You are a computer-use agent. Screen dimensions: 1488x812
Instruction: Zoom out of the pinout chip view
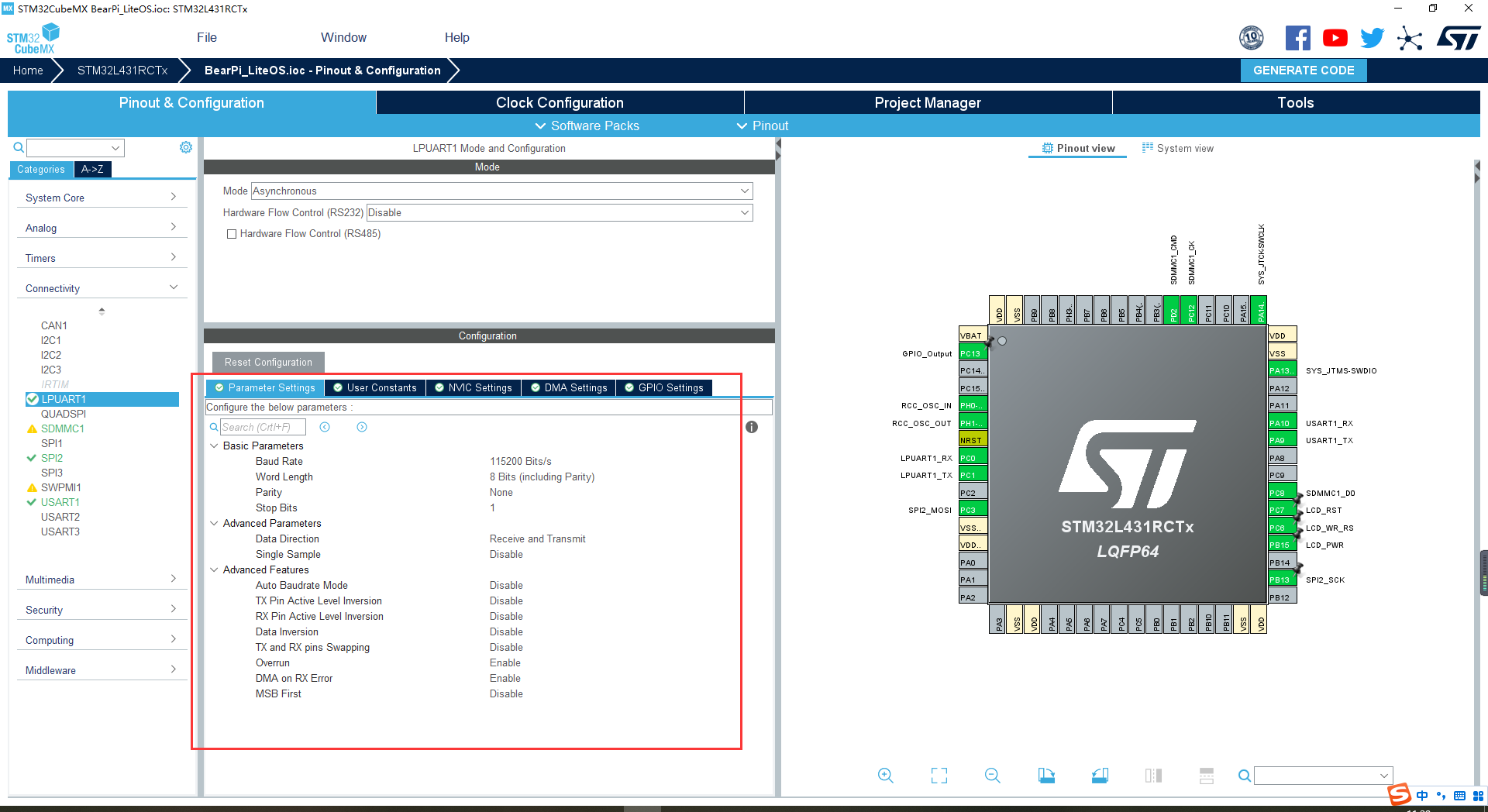[993, 776]
